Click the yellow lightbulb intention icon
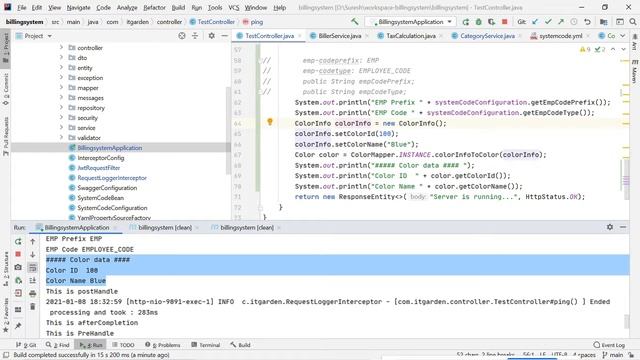The image size is (640, 360). point(270,122)
